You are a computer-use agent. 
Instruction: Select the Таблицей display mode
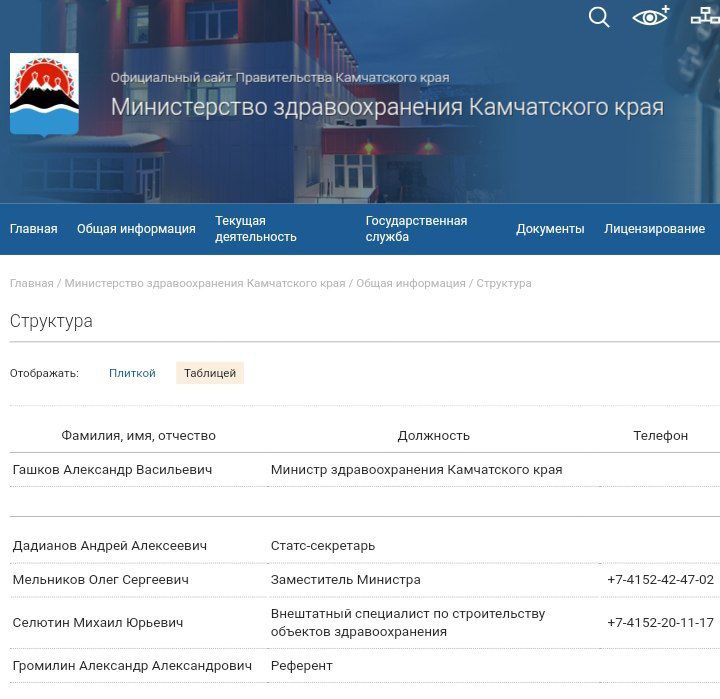click(x=210, y=373)
